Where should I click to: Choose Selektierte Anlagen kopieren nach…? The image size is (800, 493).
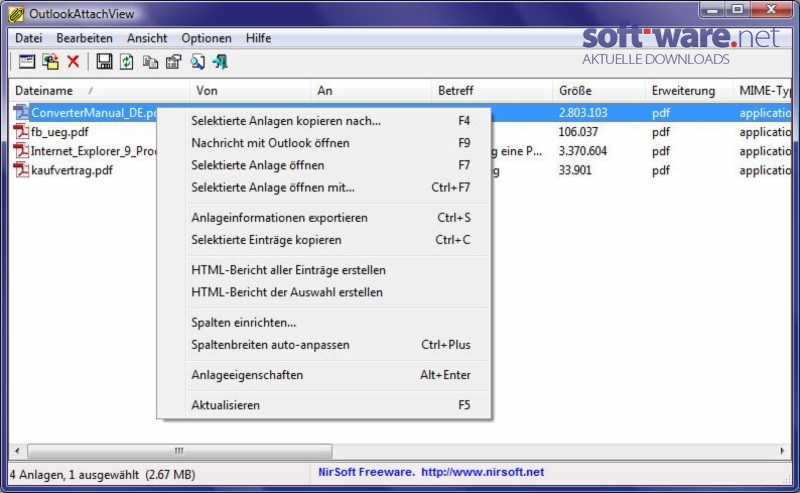pos(324,121)
